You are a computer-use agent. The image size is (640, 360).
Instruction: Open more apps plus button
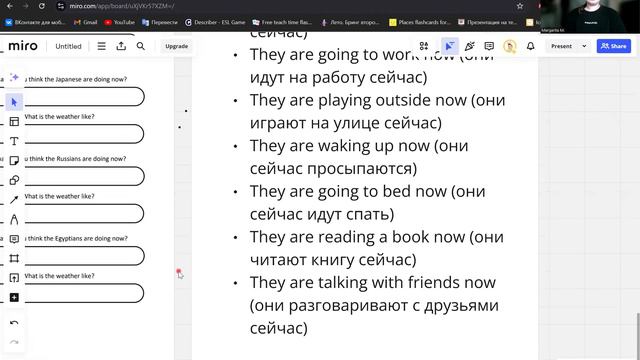click(14, 298)
